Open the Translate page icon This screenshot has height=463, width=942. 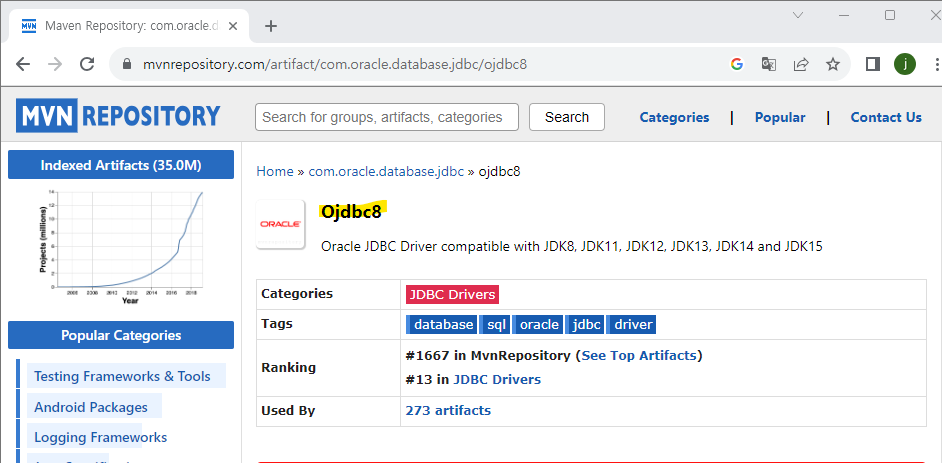[x=768, y=64]
